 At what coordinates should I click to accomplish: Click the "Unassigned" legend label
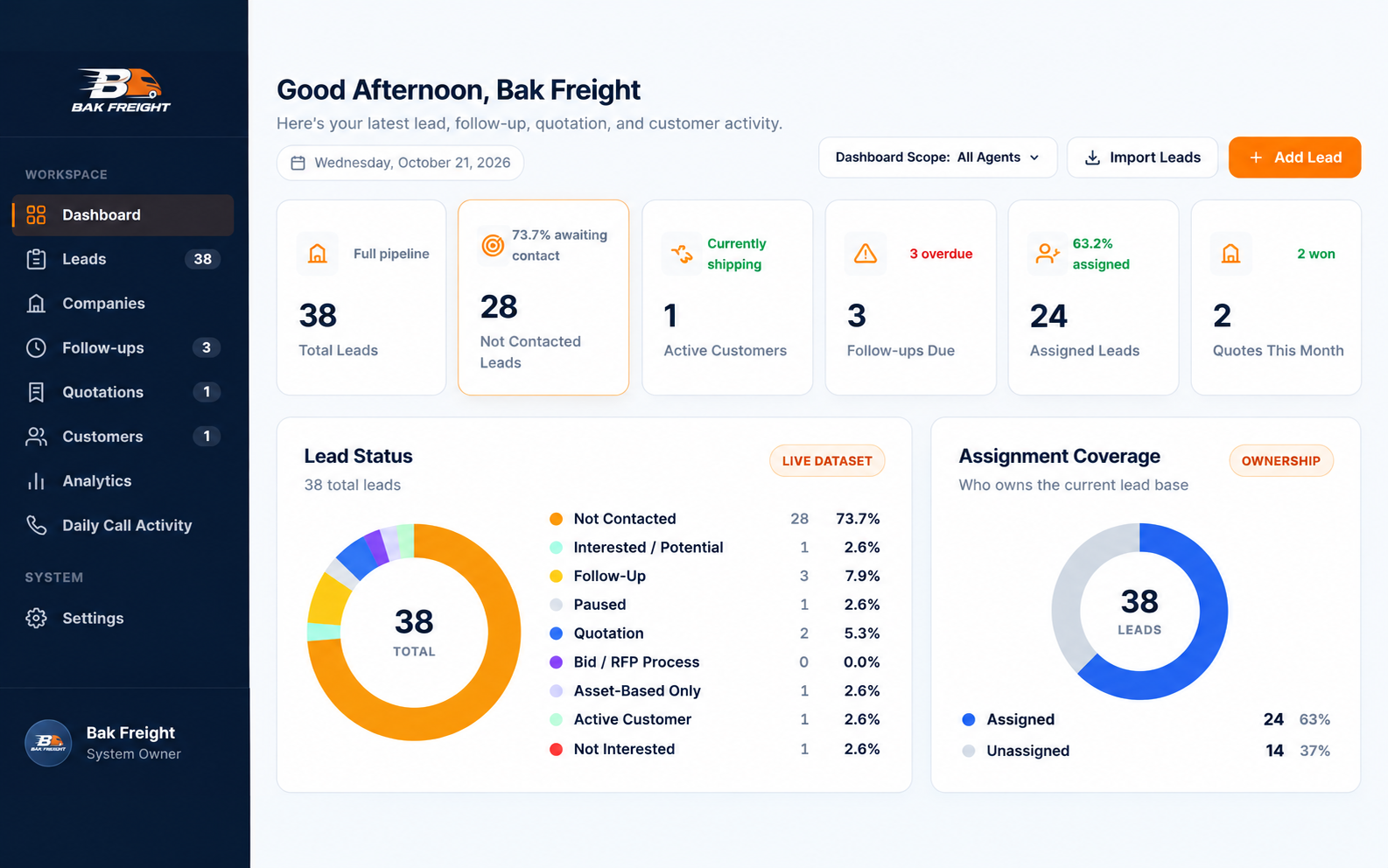(x=1027, y=751)
